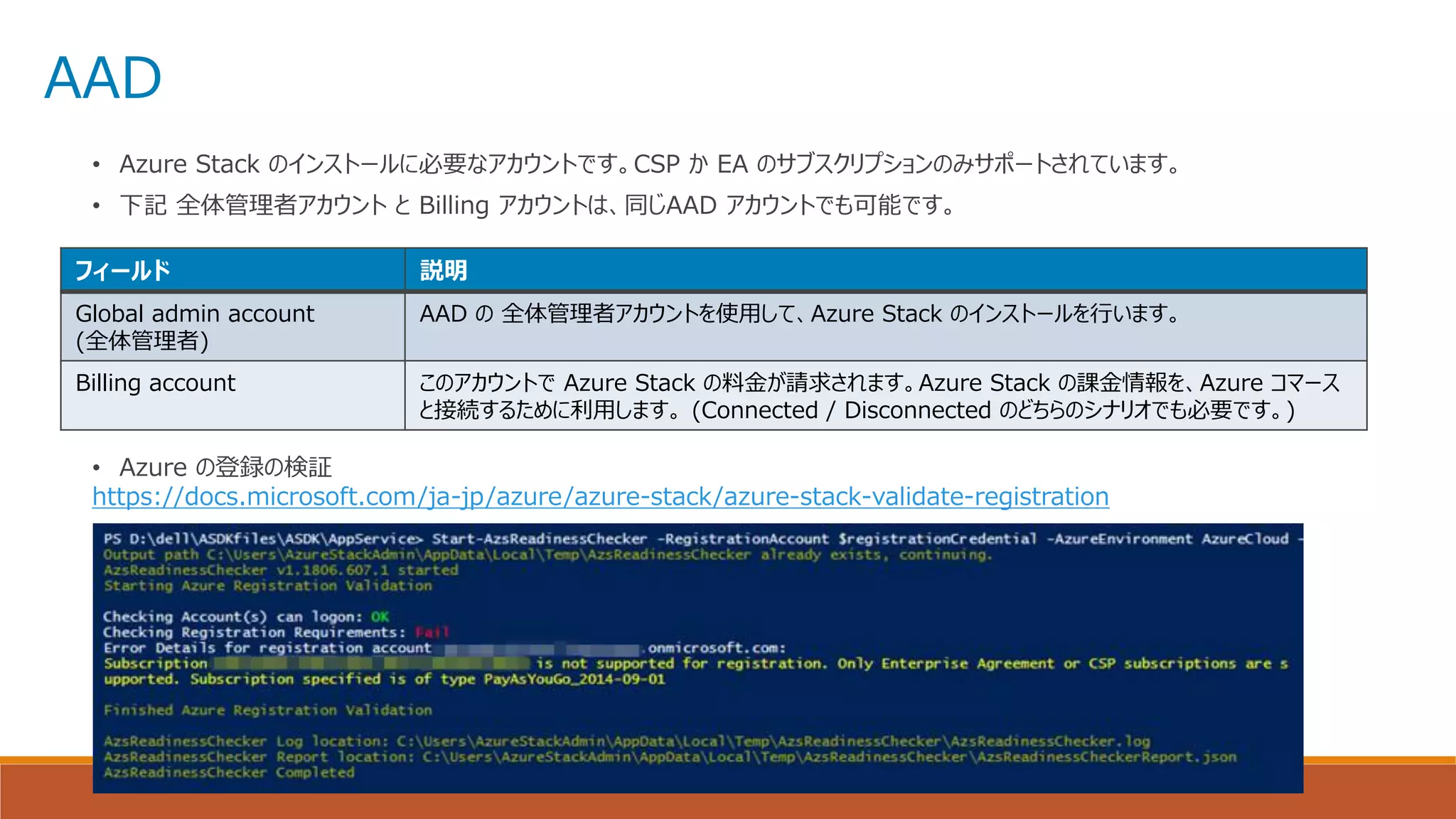The height and width of the screenshot is (819, 1456).
Task: Open the azure-stack-validate-registration docs link
Action: point(601,496)
